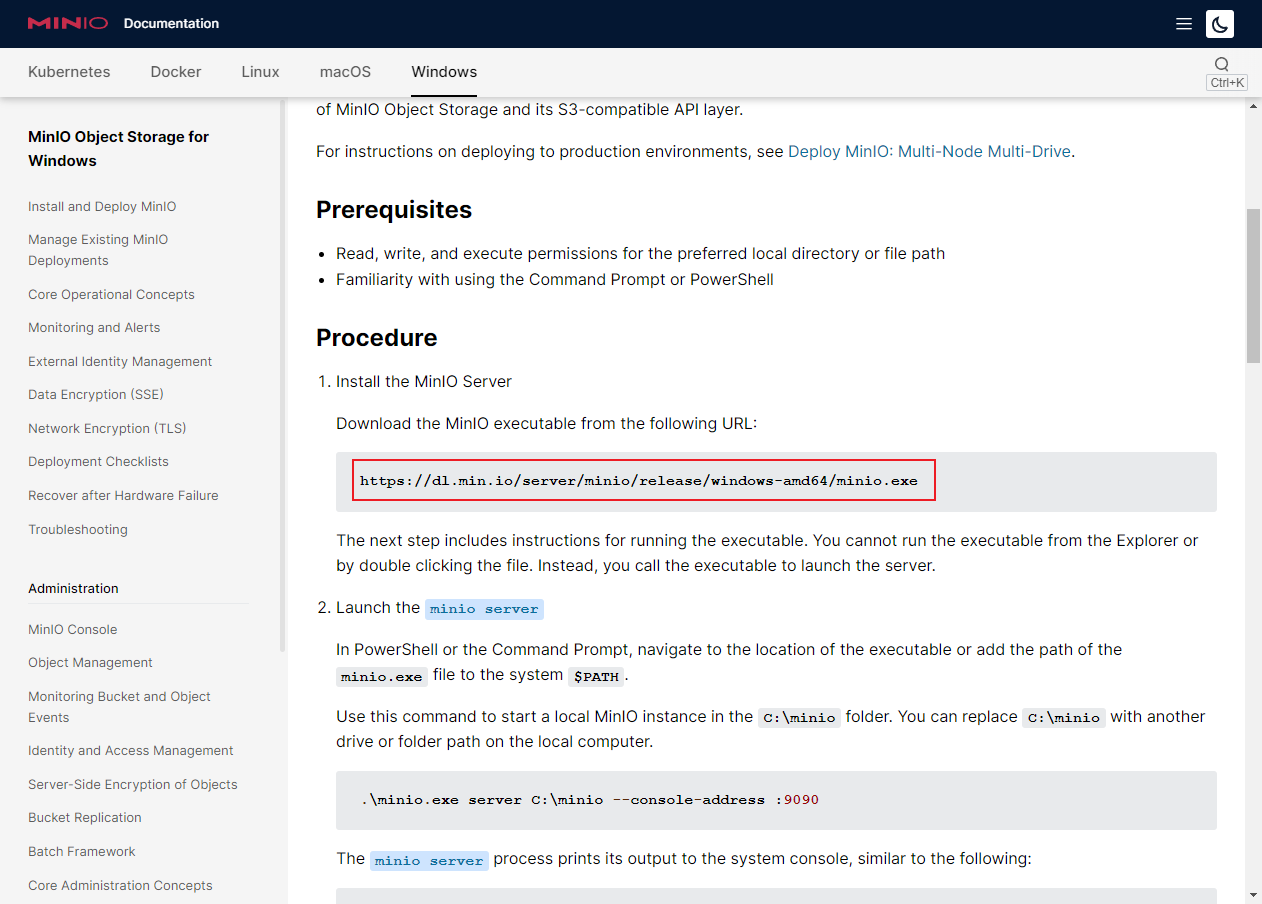The width and height of the screenshot is (1262, 904).
Task: Click the minio.exe download URL
Action: pyautogui.click(x=638, y=481)
